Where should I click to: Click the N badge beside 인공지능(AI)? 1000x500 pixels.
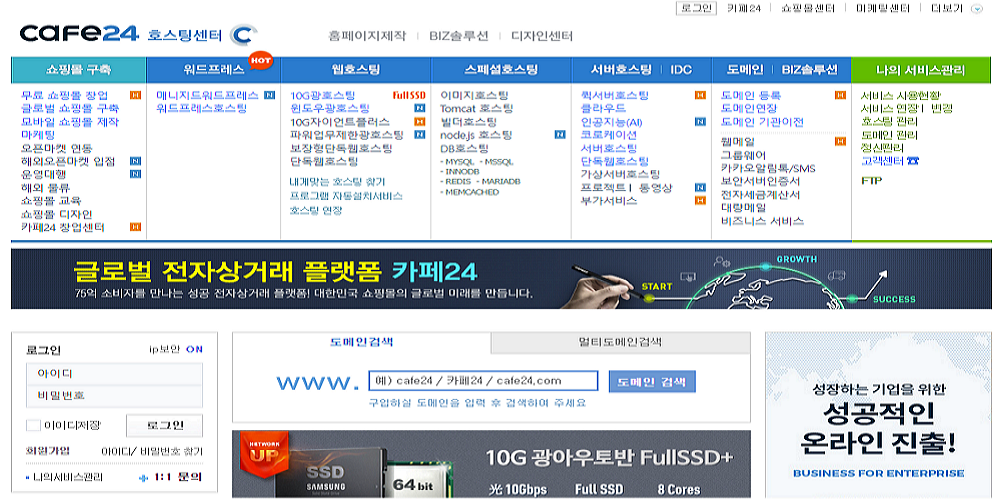700,122
